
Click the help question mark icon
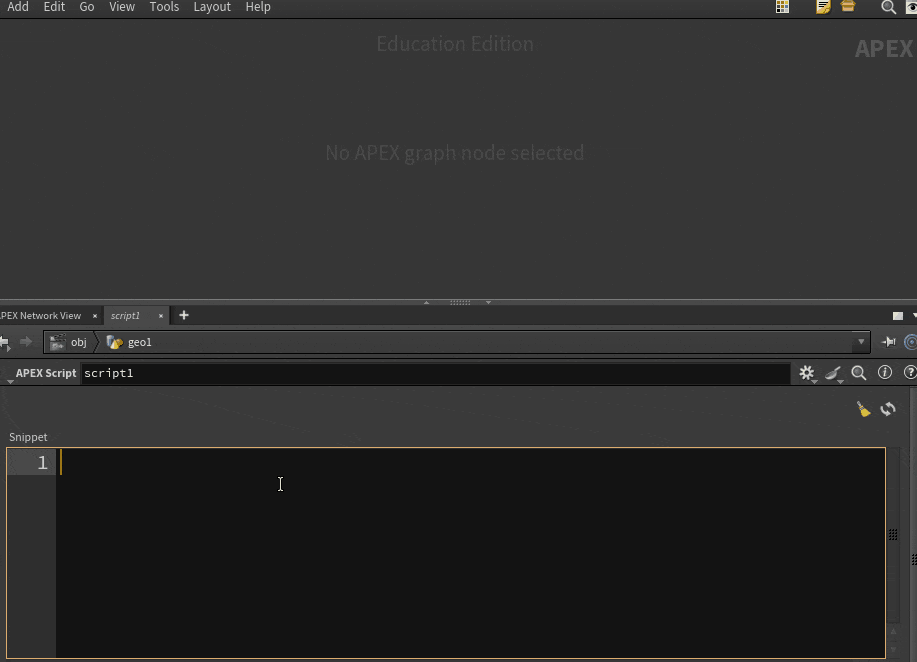(x=910, y=372)
